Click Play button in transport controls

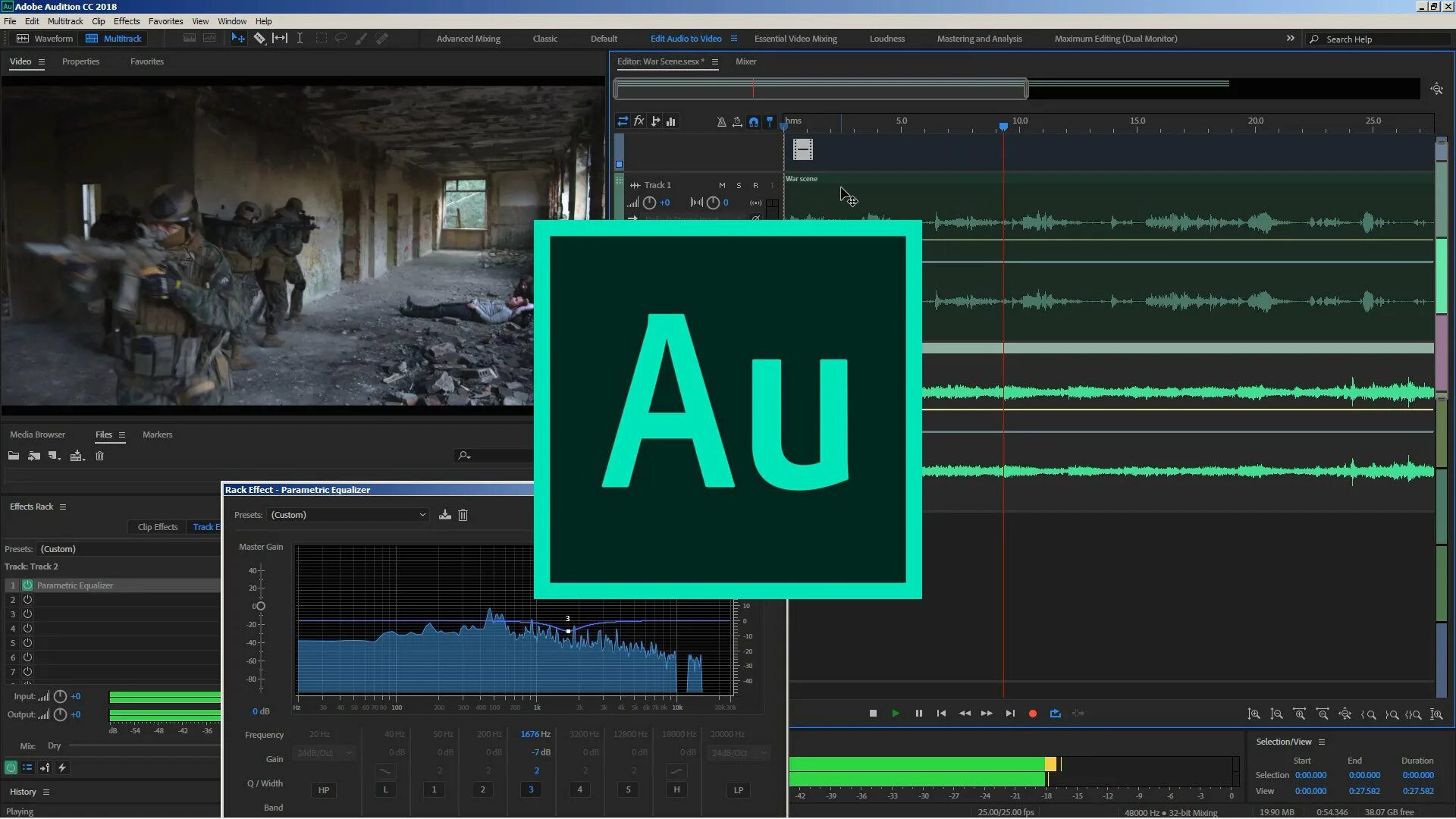pos(895,713)
